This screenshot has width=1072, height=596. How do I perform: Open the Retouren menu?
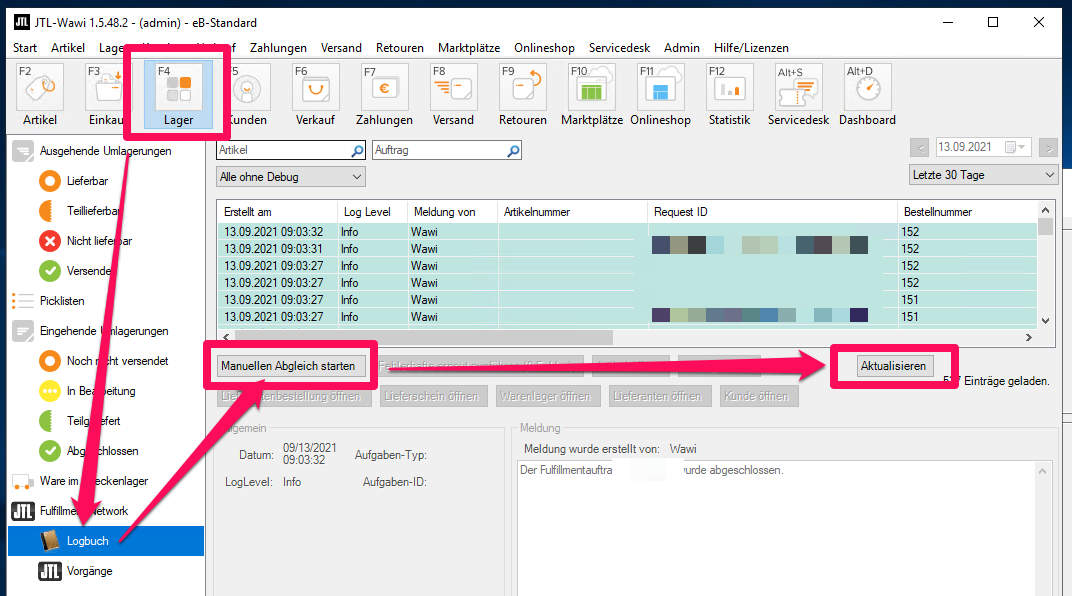point(400,48)
